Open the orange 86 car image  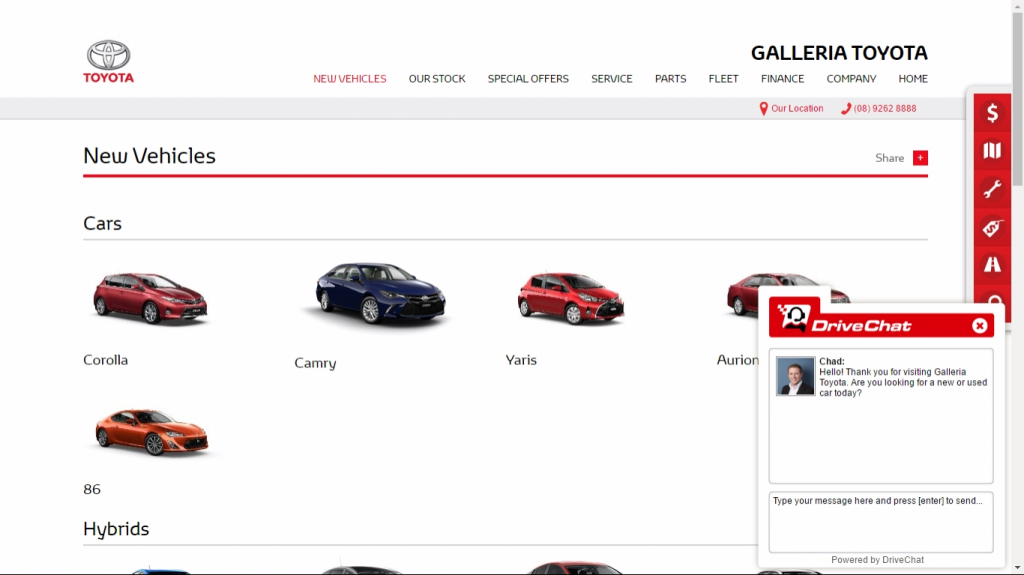tap(151, 432)
